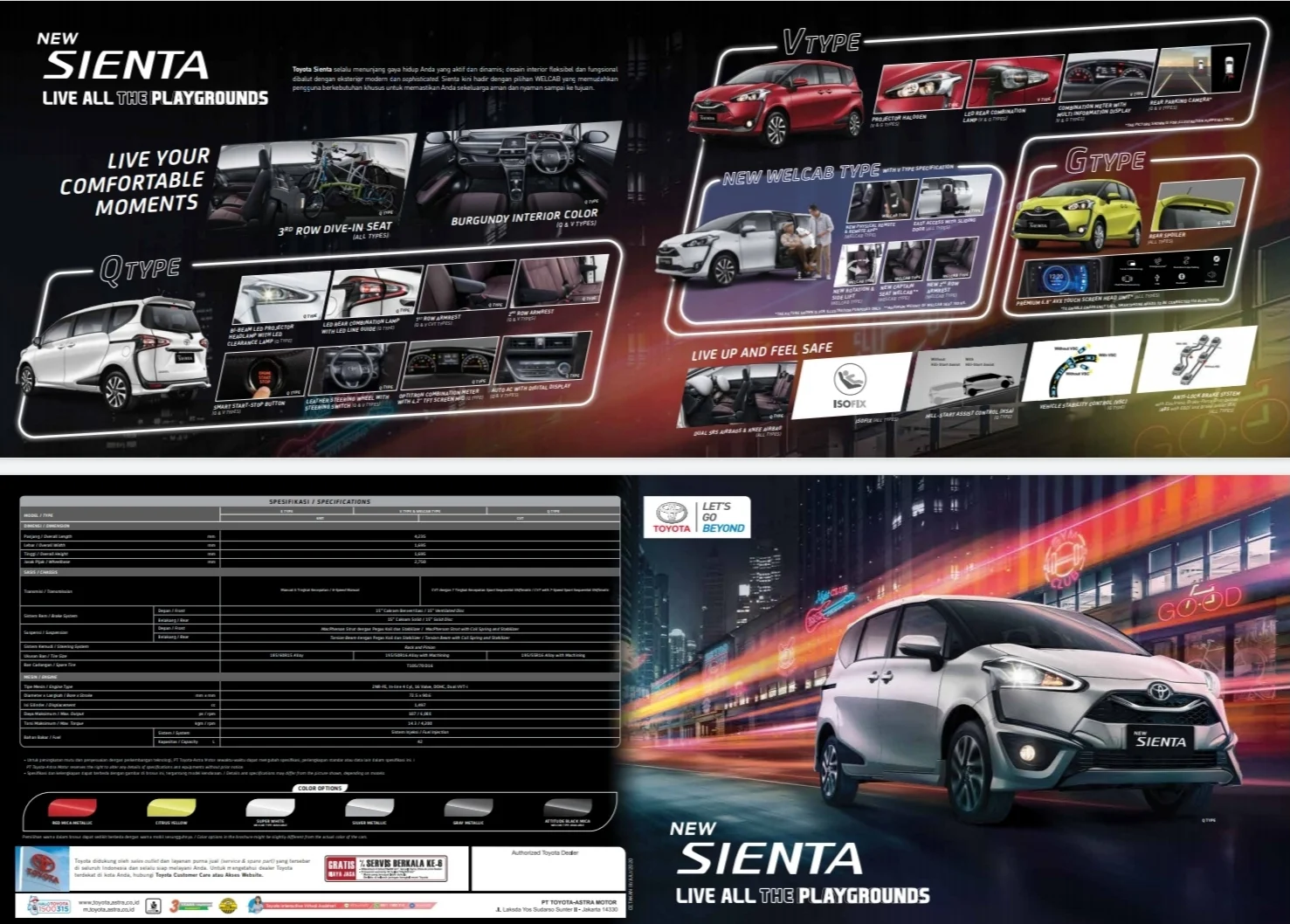The width and height of the screenshot is (1290, 924).
Task: Click the HaloToyota 1500315 badge in the footer
Action: [x=49, y=907]
